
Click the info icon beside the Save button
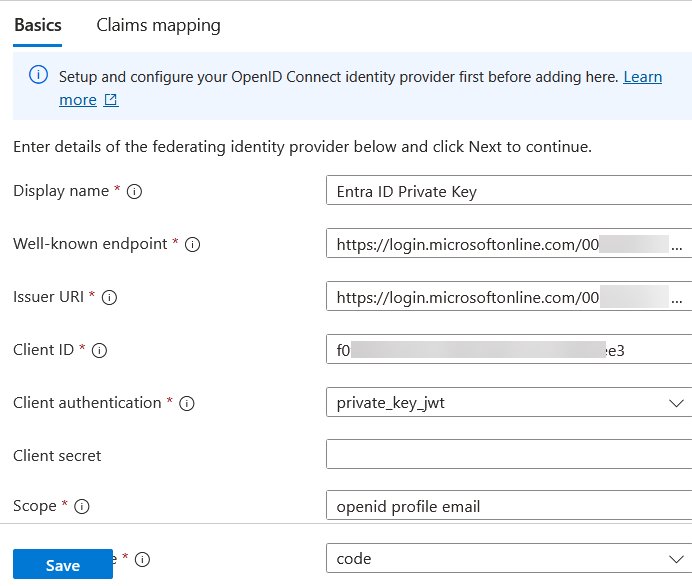pyautogui.click(x=142, y=560)
